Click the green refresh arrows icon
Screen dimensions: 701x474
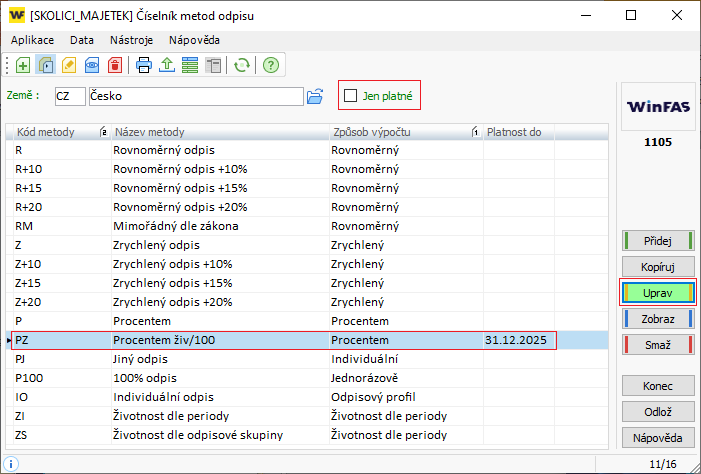(241, 66)
